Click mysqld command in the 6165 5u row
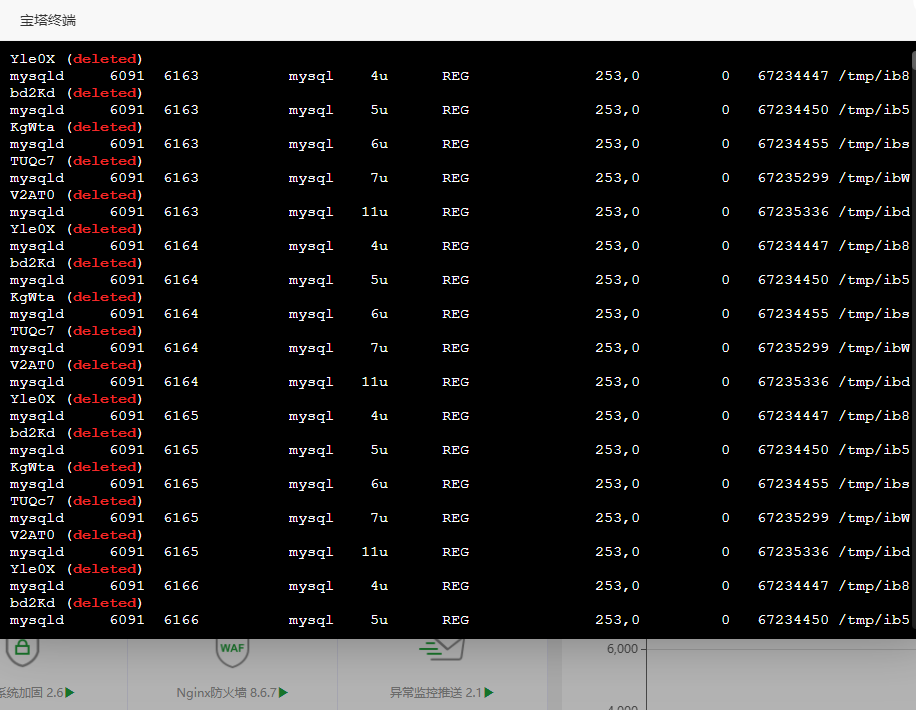 (x=37, y=450)
